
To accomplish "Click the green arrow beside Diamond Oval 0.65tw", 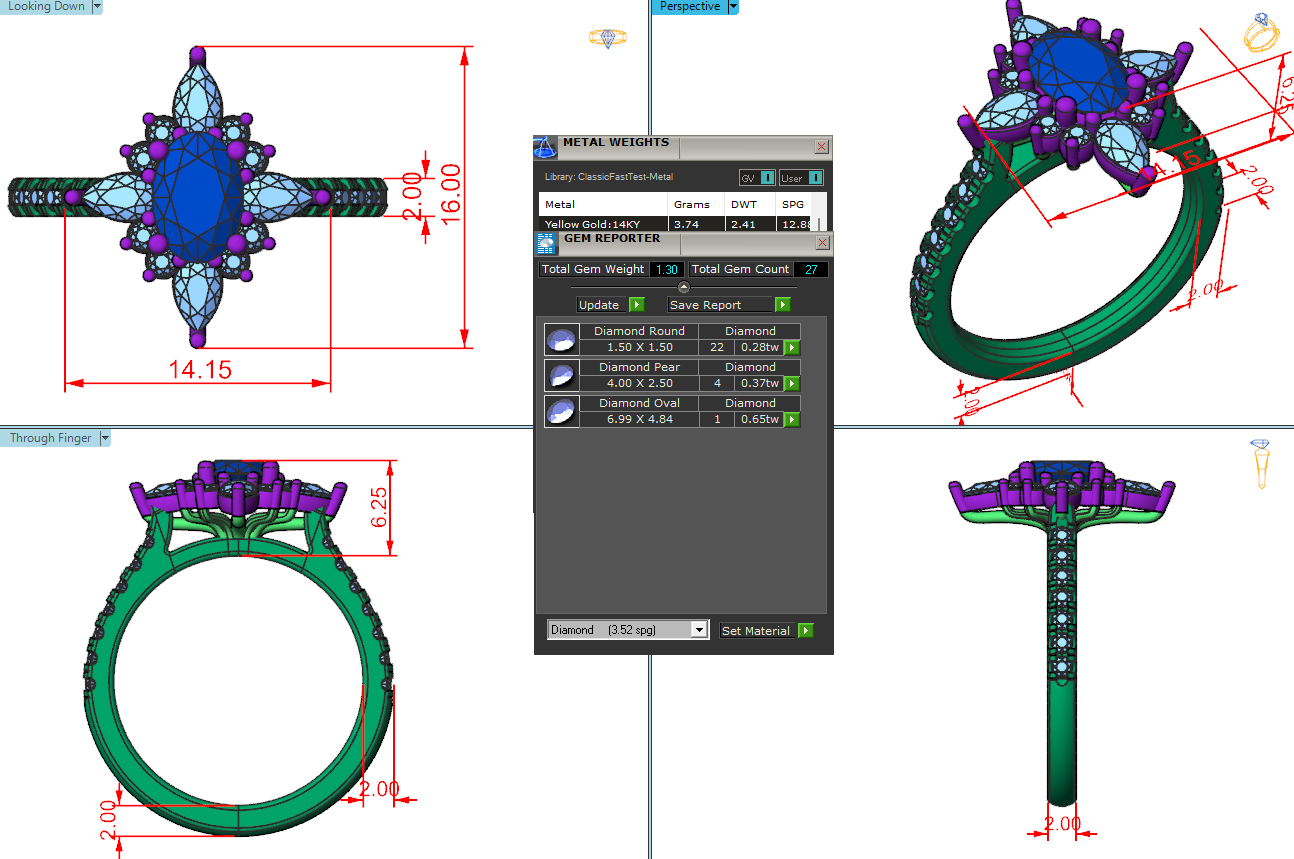I will tap(792, 420).
